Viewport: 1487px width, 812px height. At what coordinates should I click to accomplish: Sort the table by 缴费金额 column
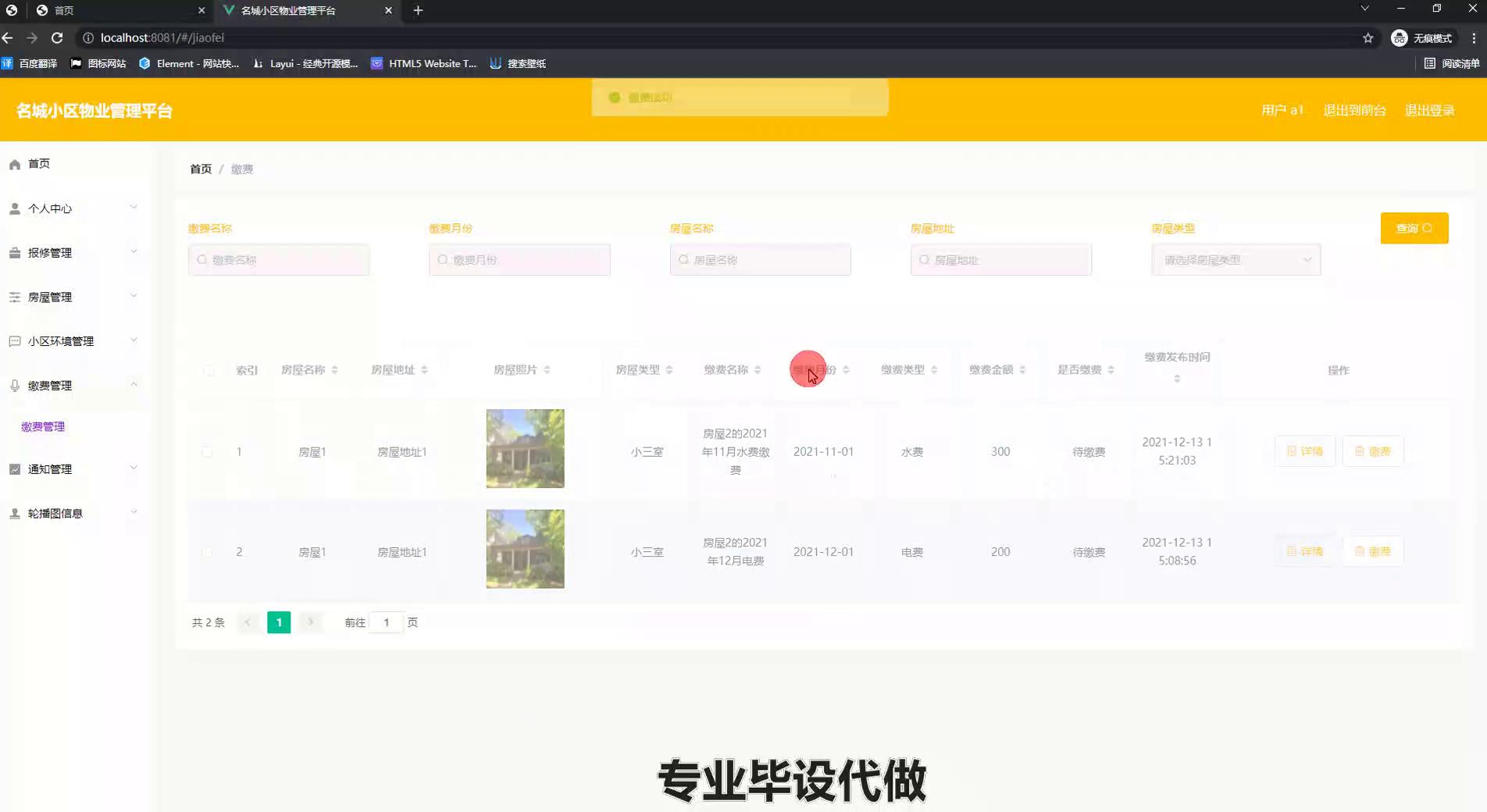tap(1022, 370)
